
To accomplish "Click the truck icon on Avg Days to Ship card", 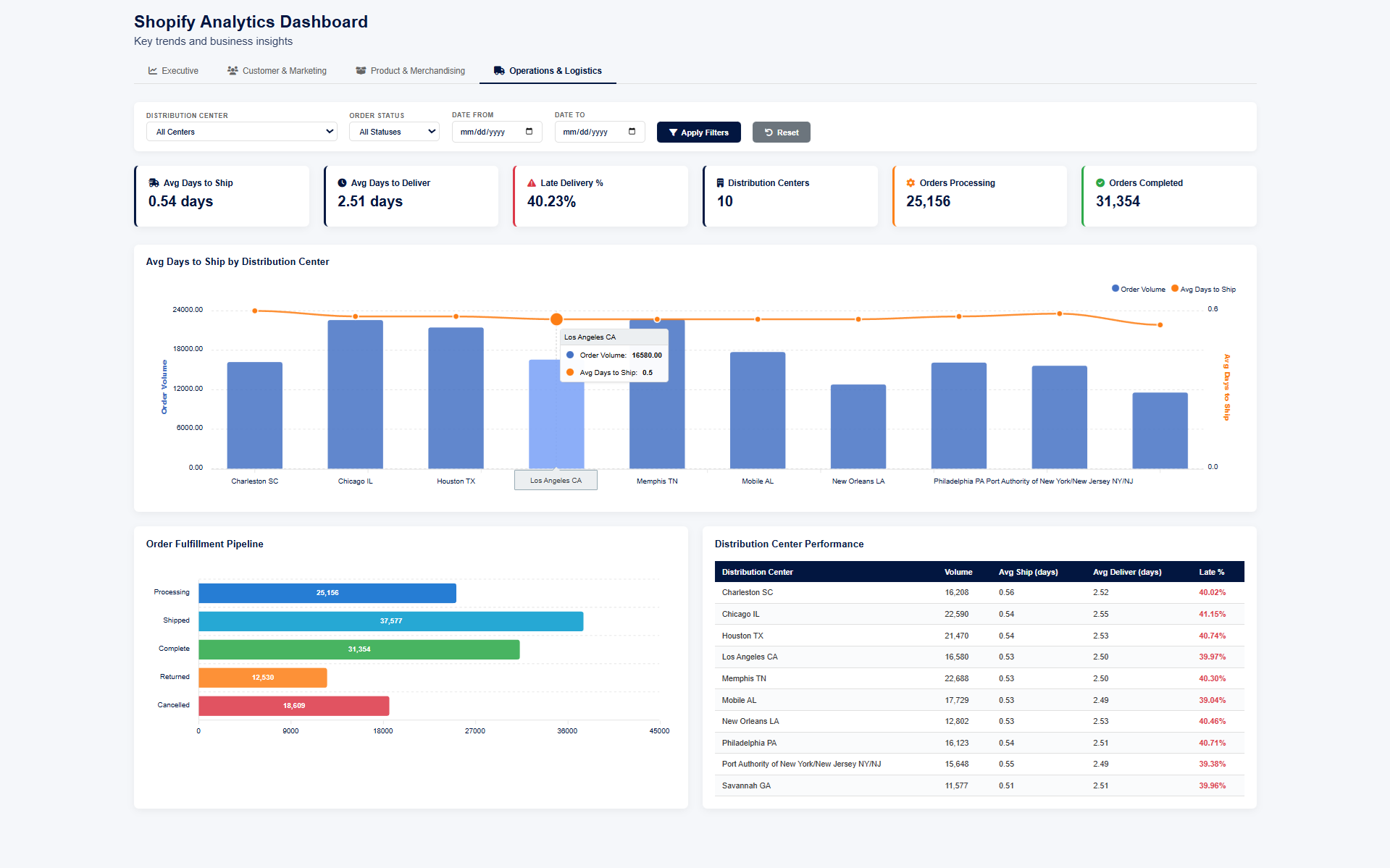I will pos(154,182).
